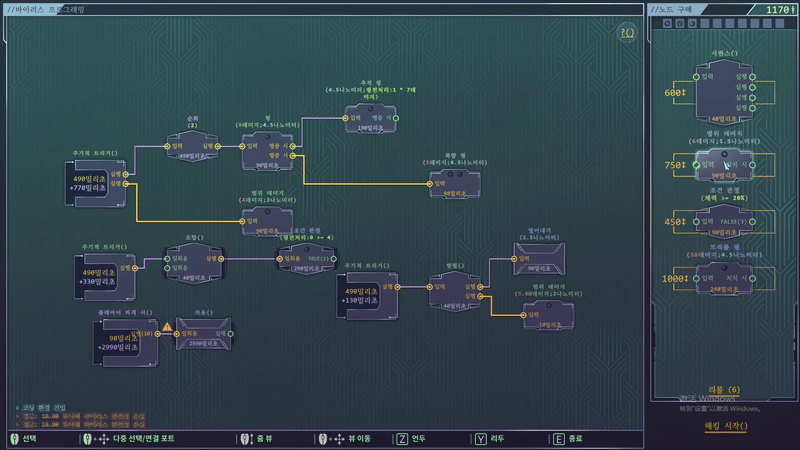
Task: Click the ?() help icon
Action: click(627, 33)
